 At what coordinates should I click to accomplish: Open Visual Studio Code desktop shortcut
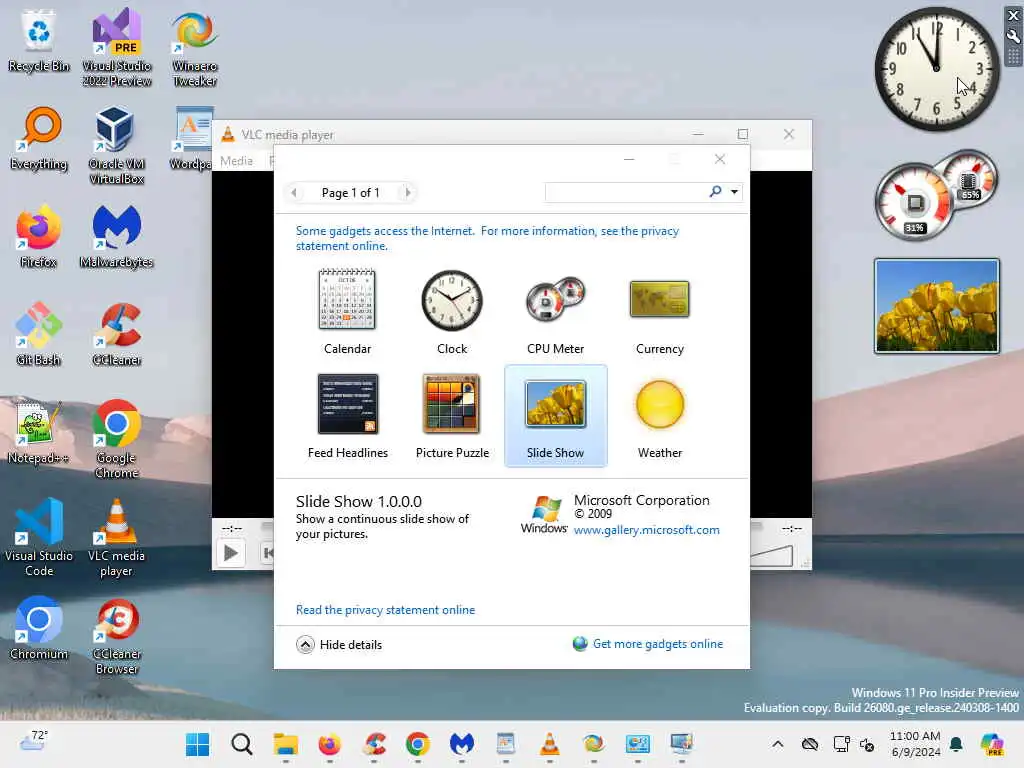point(39,537)
